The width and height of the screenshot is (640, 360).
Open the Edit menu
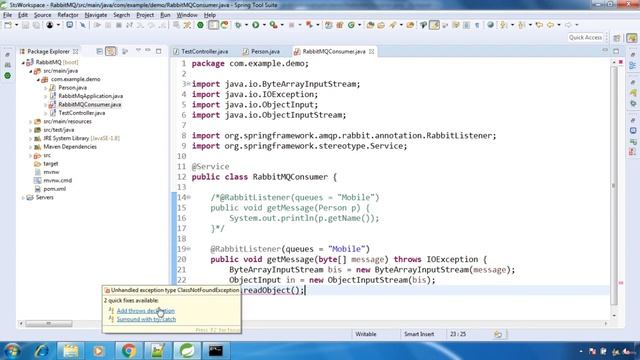pos(23,15)
